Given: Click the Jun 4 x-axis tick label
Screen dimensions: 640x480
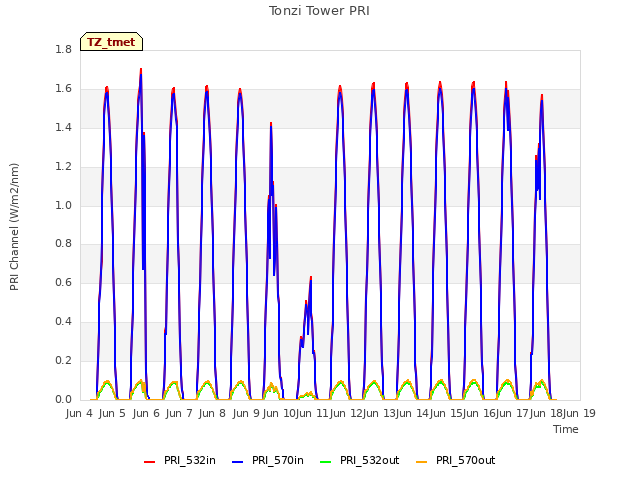Looking at the screenshot, I should click(79, 413).
